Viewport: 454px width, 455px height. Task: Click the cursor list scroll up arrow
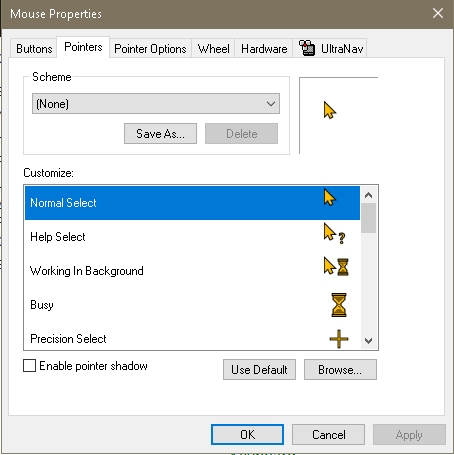pyautogui.click(x=368, y=195)
